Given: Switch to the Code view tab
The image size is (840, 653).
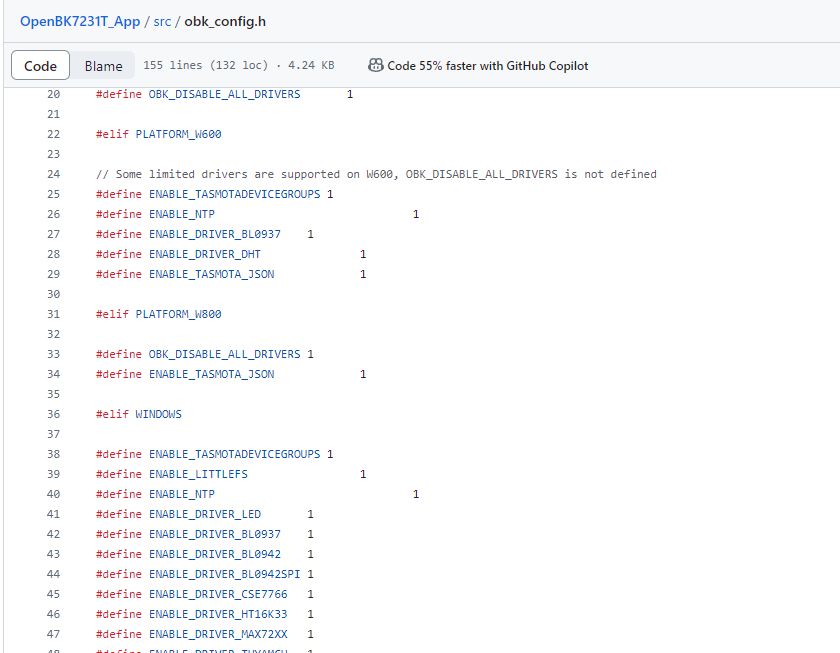Looking at the screenshot, I should (40, 65).
